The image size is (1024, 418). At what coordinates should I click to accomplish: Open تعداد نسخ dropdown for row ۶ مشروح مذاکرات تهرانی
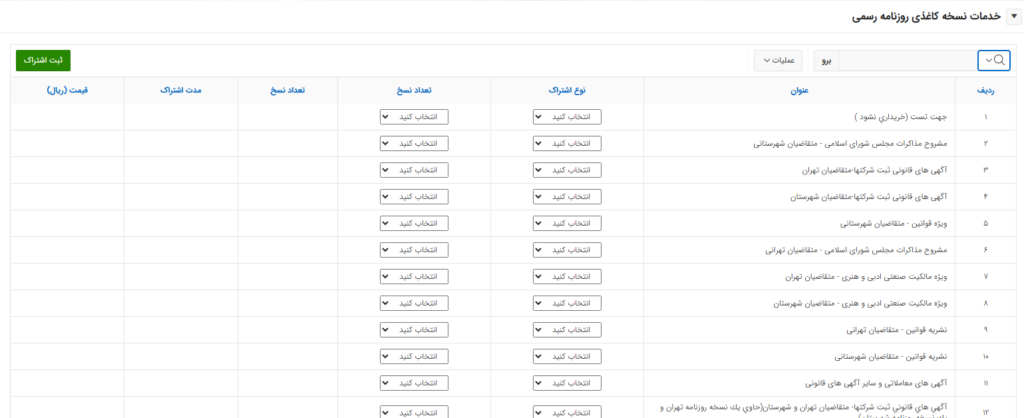tap(414, 250)
